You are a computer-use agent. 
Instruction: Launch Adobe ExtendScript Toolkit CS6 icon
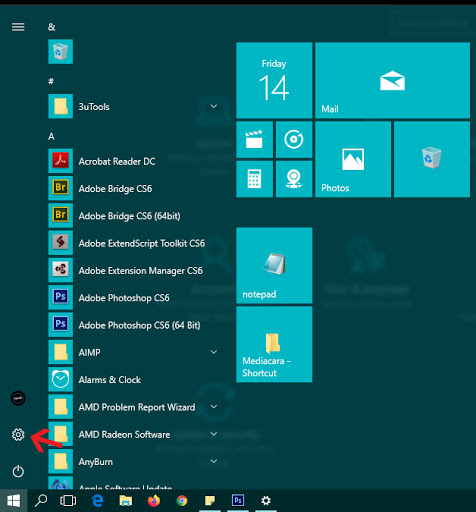click(x=60, y=243)
